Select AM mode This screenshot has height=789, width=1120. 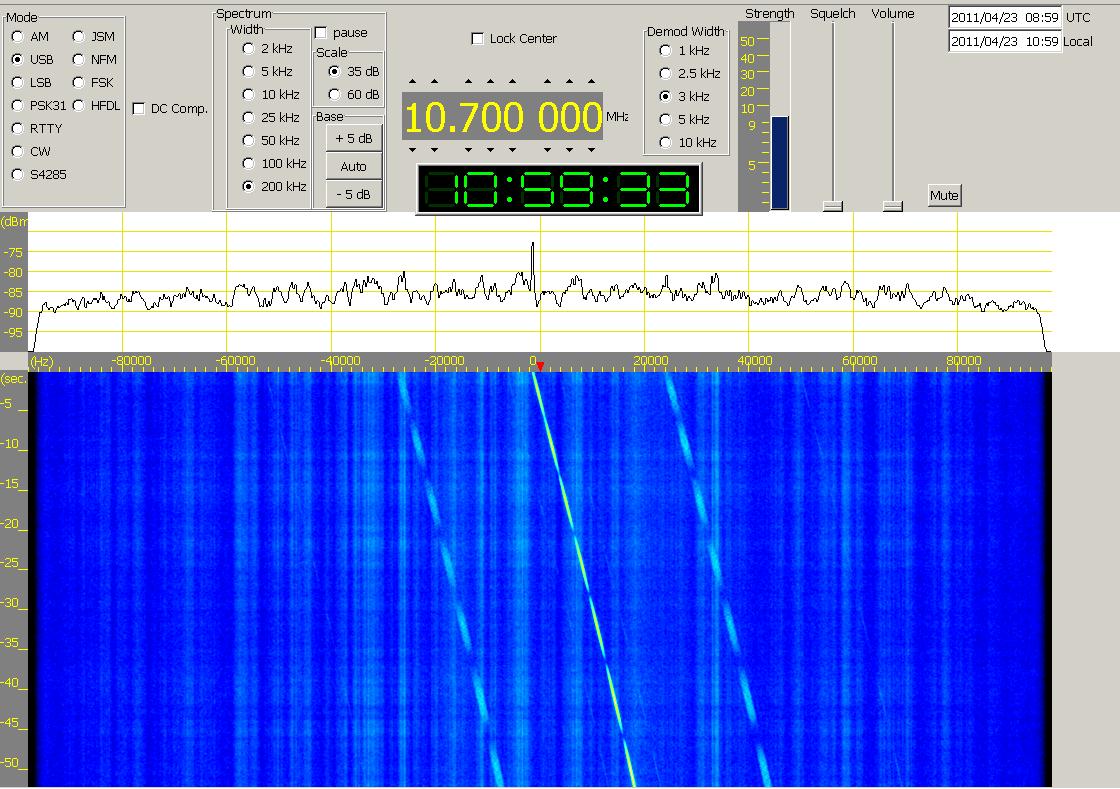pyautogui.click(x=17, y=37)
